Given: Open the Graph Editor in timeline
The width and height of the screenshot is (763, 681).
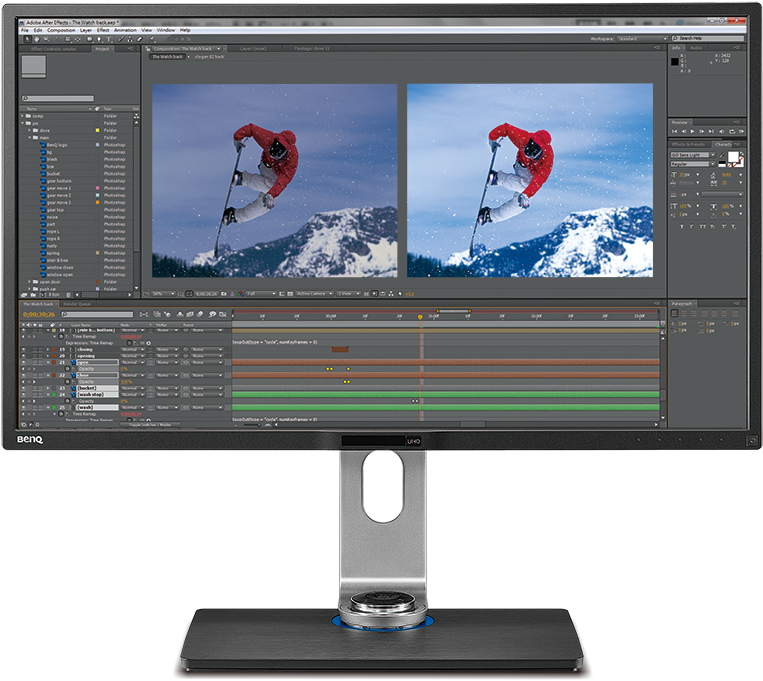Looking at the screenshot, I should click(223, 314).
